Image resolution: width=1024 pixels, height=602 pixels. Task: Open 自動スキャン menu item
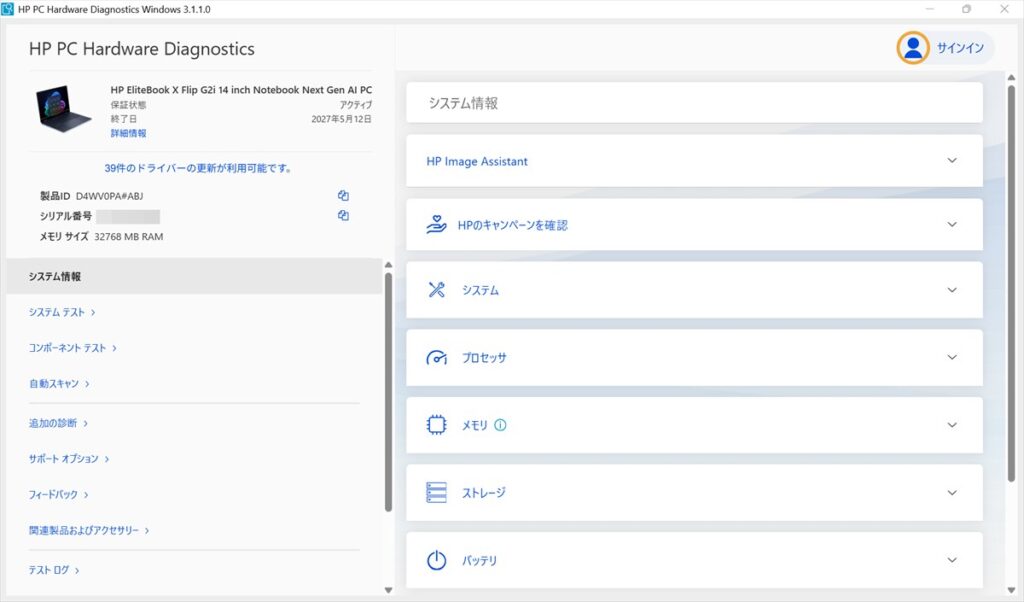[x=59, y=384]
